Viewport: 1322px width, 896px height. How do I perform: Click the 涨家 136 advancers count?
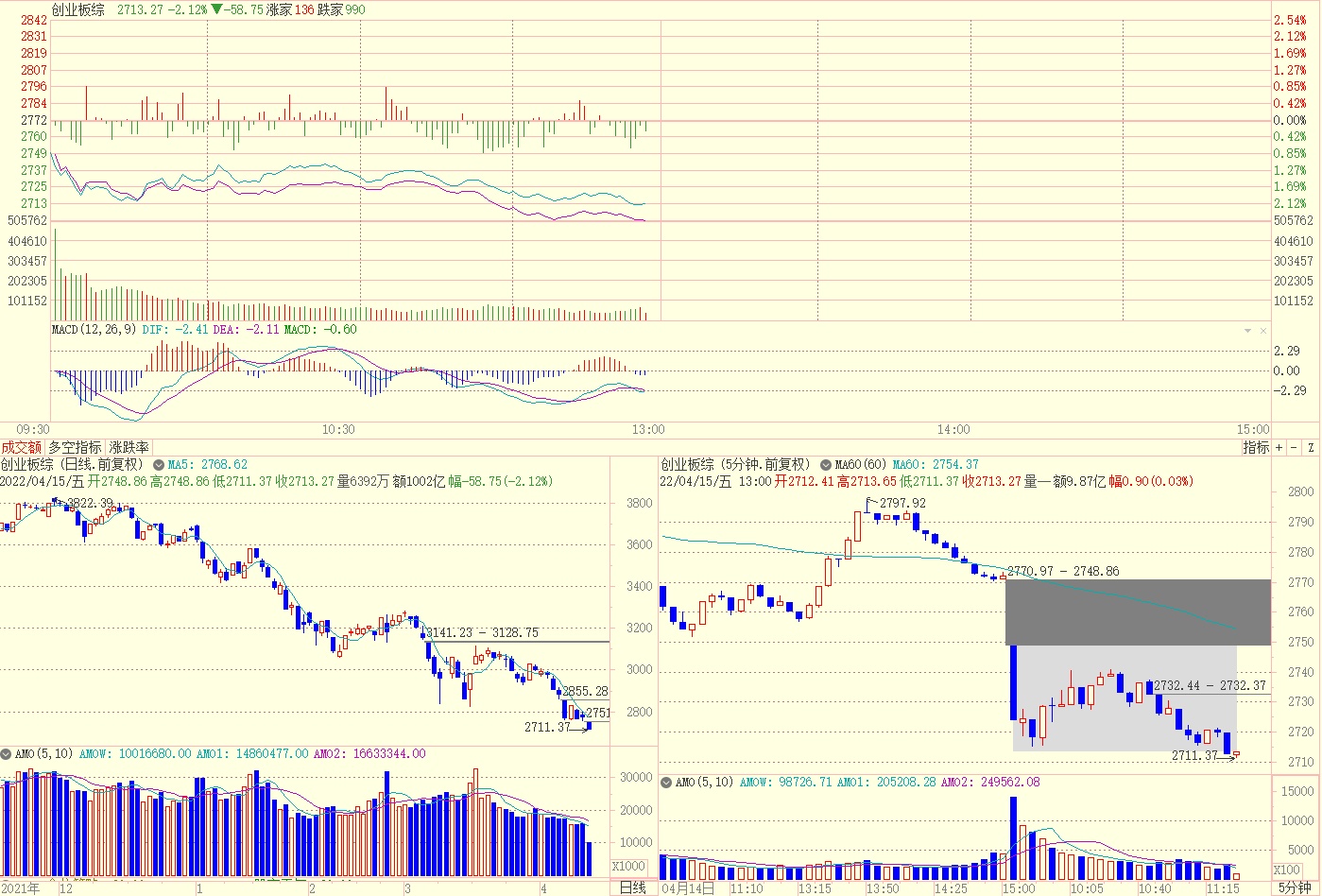pos(291,9)
